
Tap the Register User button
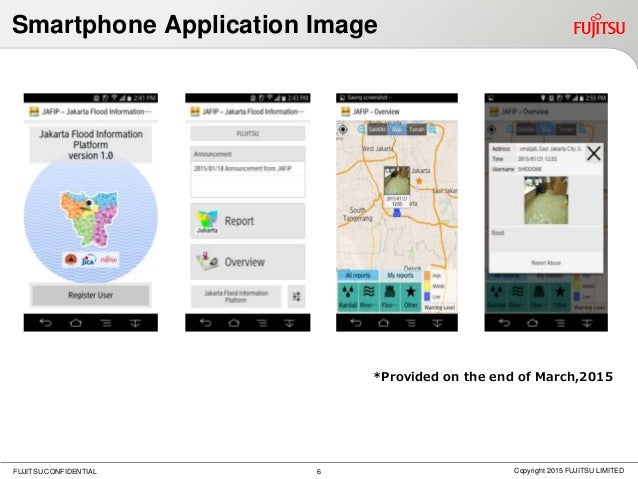click(x=91, y=295)
